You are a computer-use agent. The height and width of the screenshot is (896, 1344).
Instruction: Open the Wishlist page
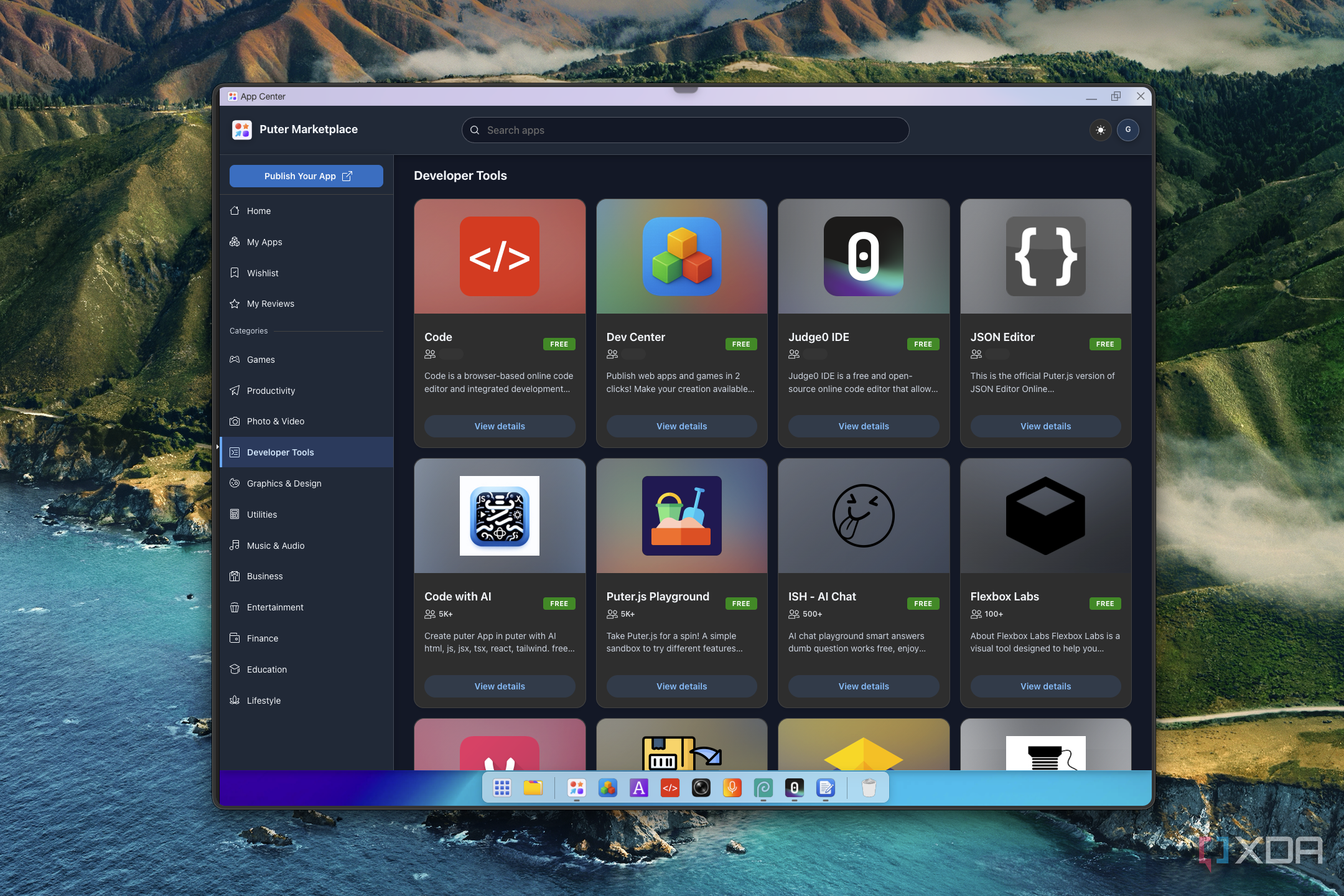coord(306,273)
